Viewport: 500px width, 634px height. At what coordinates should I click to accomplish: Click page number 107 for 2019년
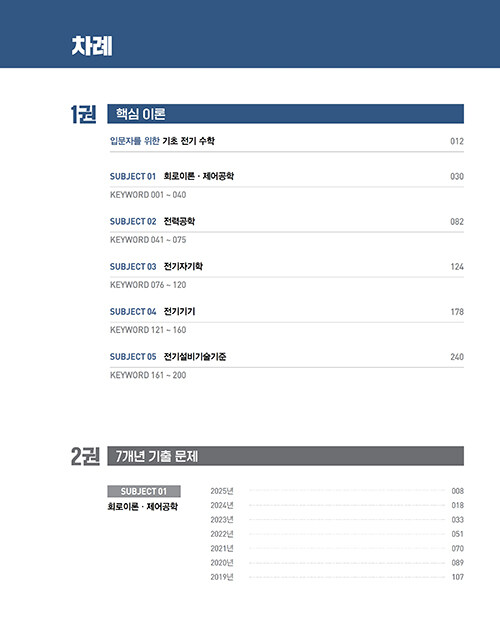(x=458, y=577)
